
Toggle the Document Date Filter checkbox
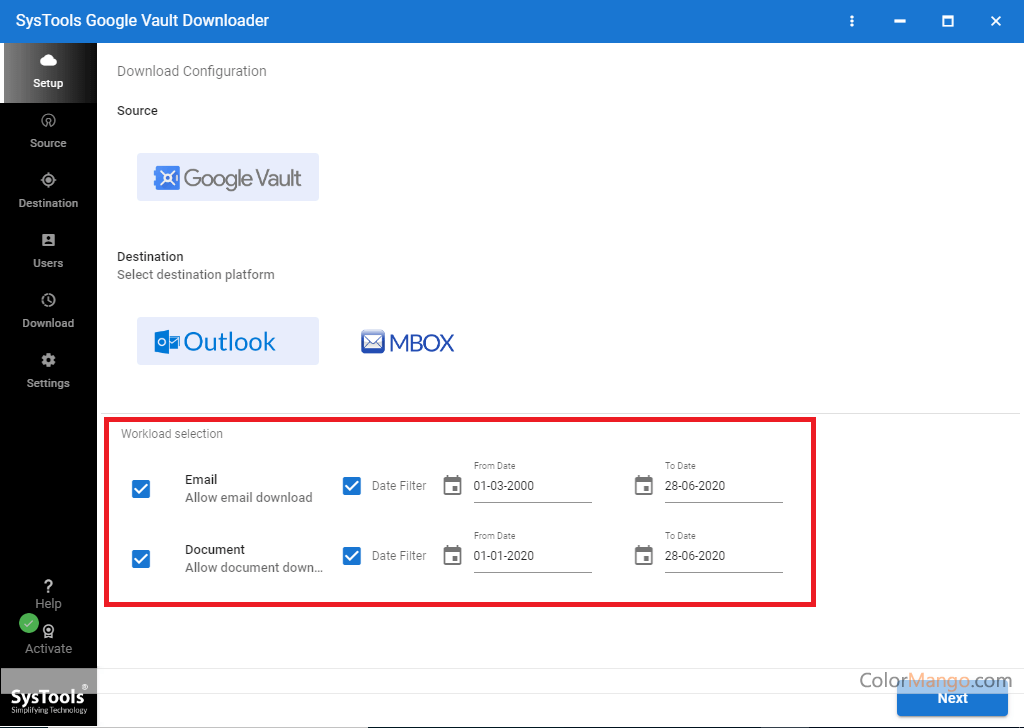(352, 556)
